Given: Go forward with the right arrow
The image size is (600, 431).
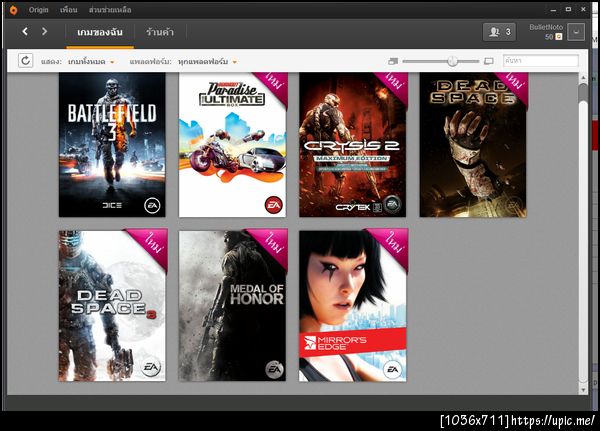Looking at the screenshot, I should [44, 31].
